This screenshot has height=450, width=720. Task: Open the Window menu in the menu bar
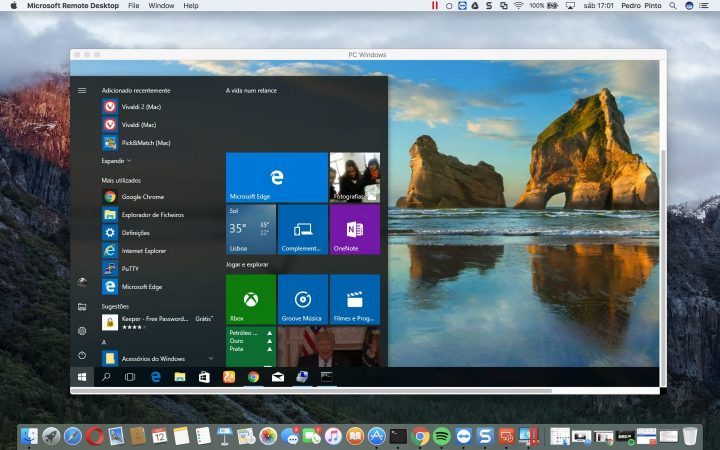pos(160,6)
